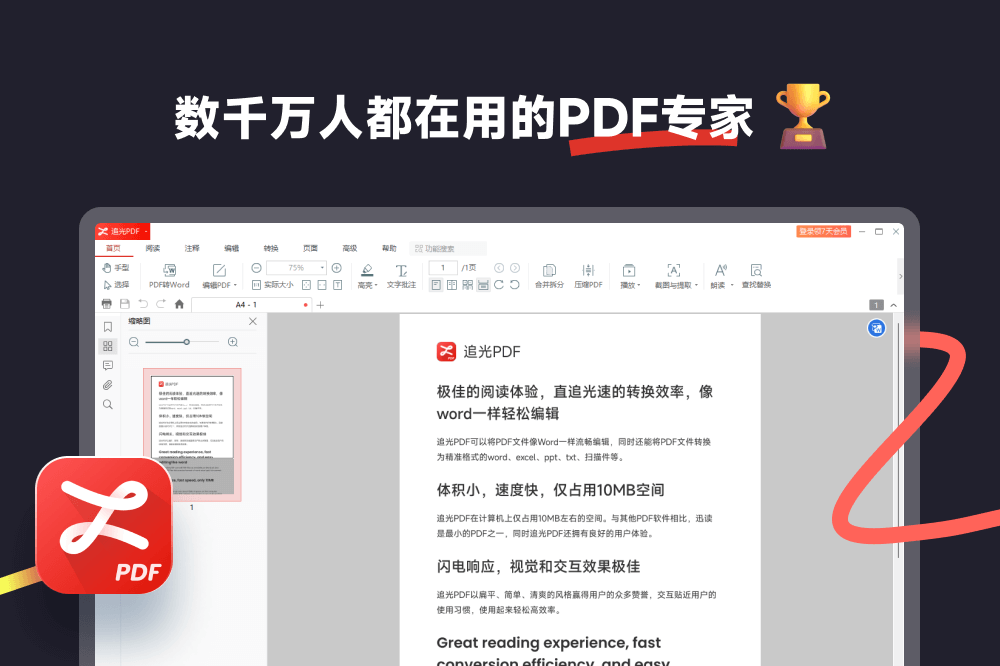Select the 手型 hand tool mode
This screenshot has width=1000, height=666.
pos(116,268)
